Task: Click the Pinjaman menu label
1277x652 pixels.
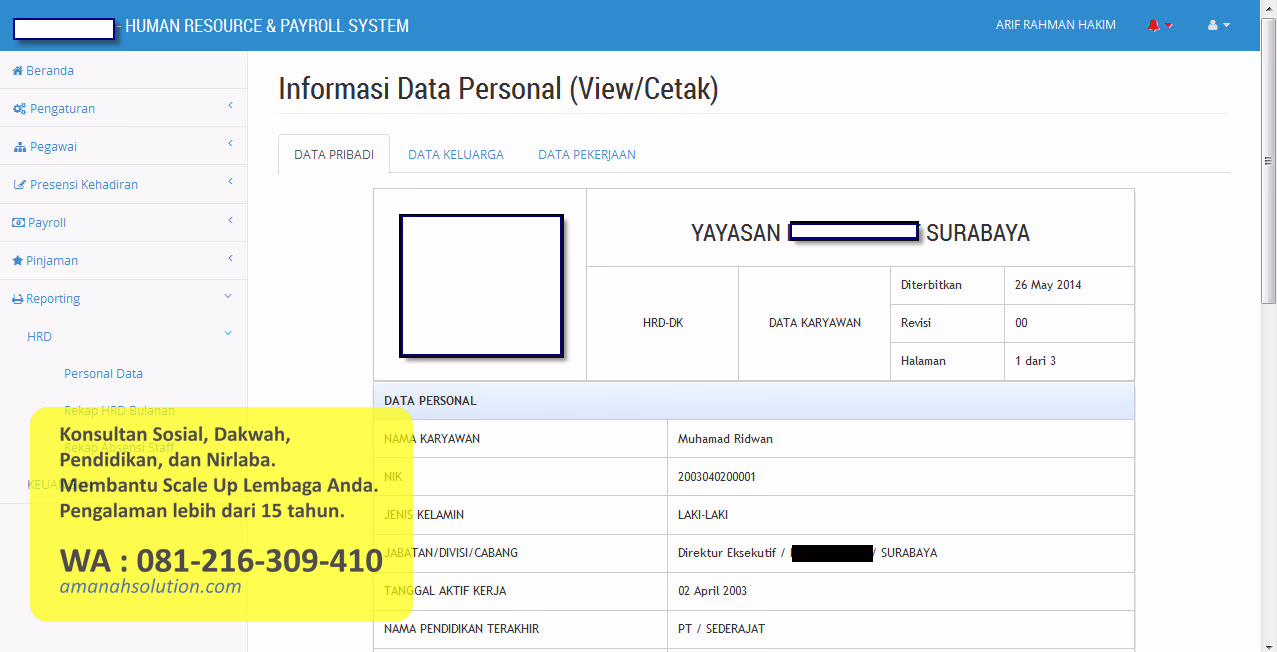Action: (52, 261)
